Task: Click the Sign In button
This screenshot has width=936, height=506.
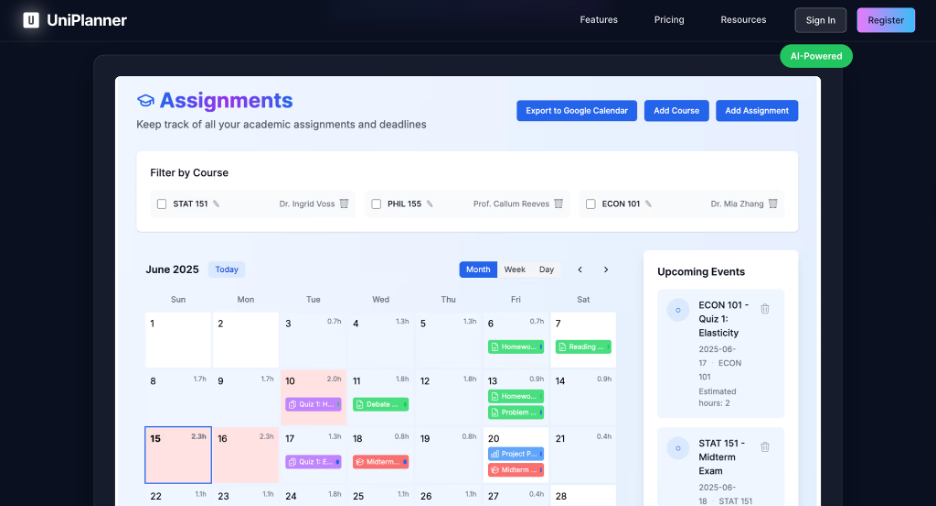Action: pyautogui.click(x=821, y=20)
